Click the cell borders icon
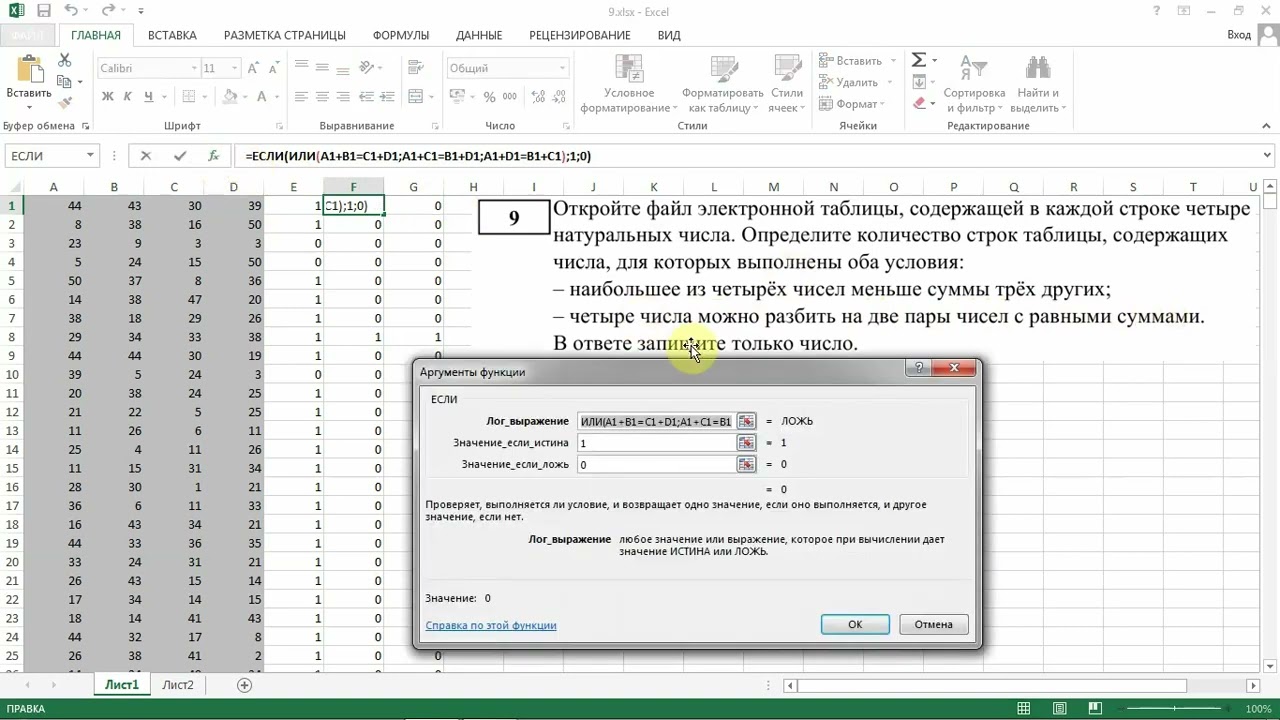This screenshot has height=720, width=1280. coord(188,97)
